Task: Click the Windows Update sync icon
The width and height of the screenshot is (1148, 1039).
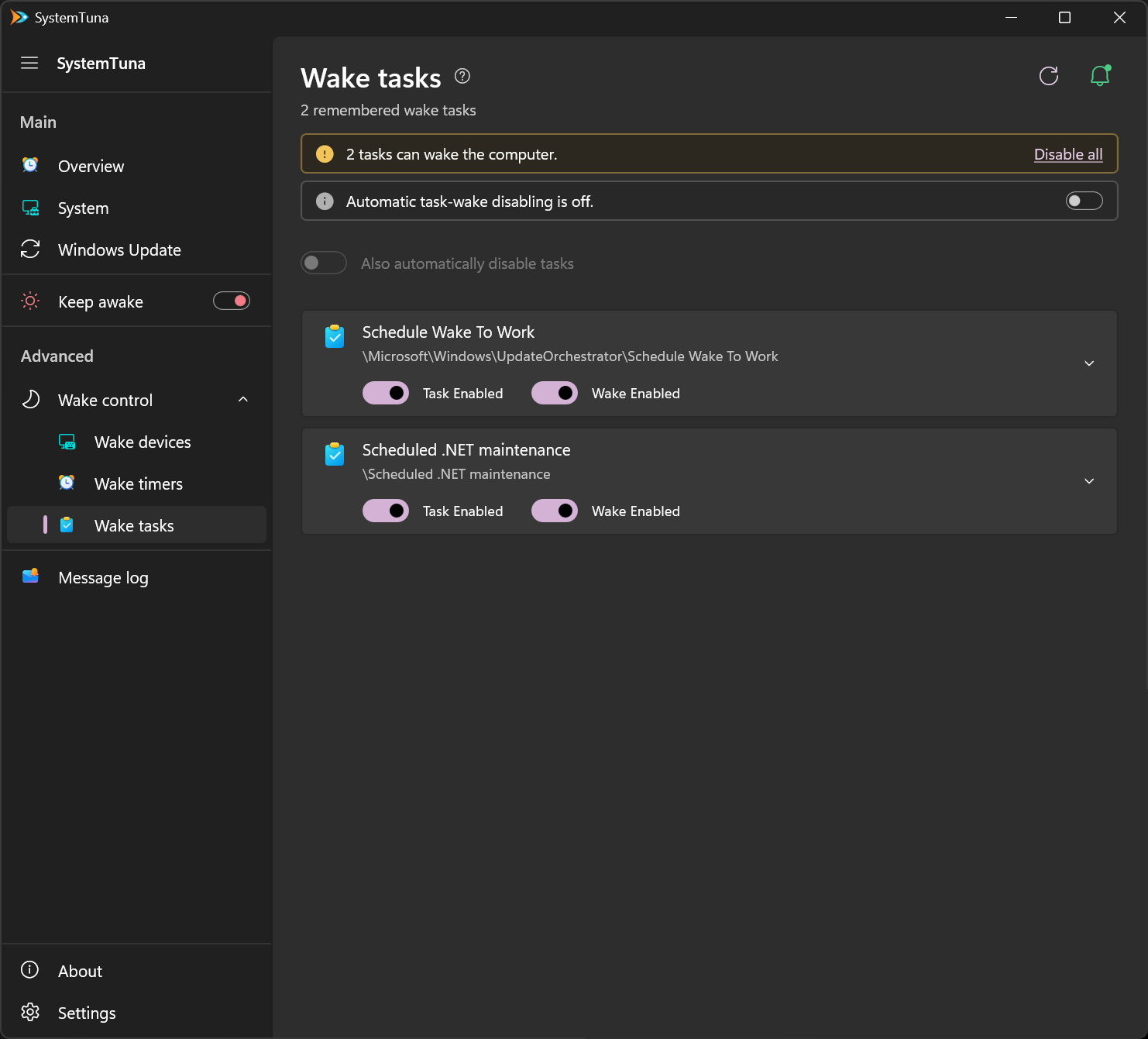Action: coord(30,249)
